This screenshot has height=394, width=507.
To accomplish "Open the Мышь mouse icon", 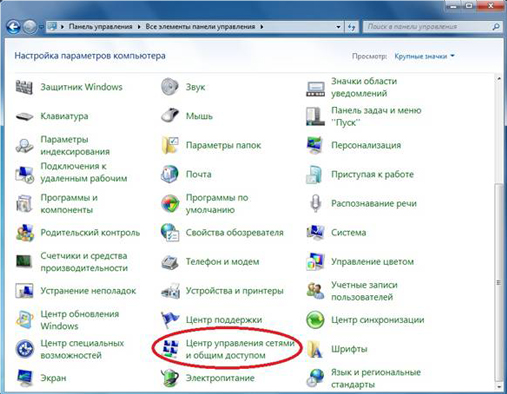I will (170, 116).
